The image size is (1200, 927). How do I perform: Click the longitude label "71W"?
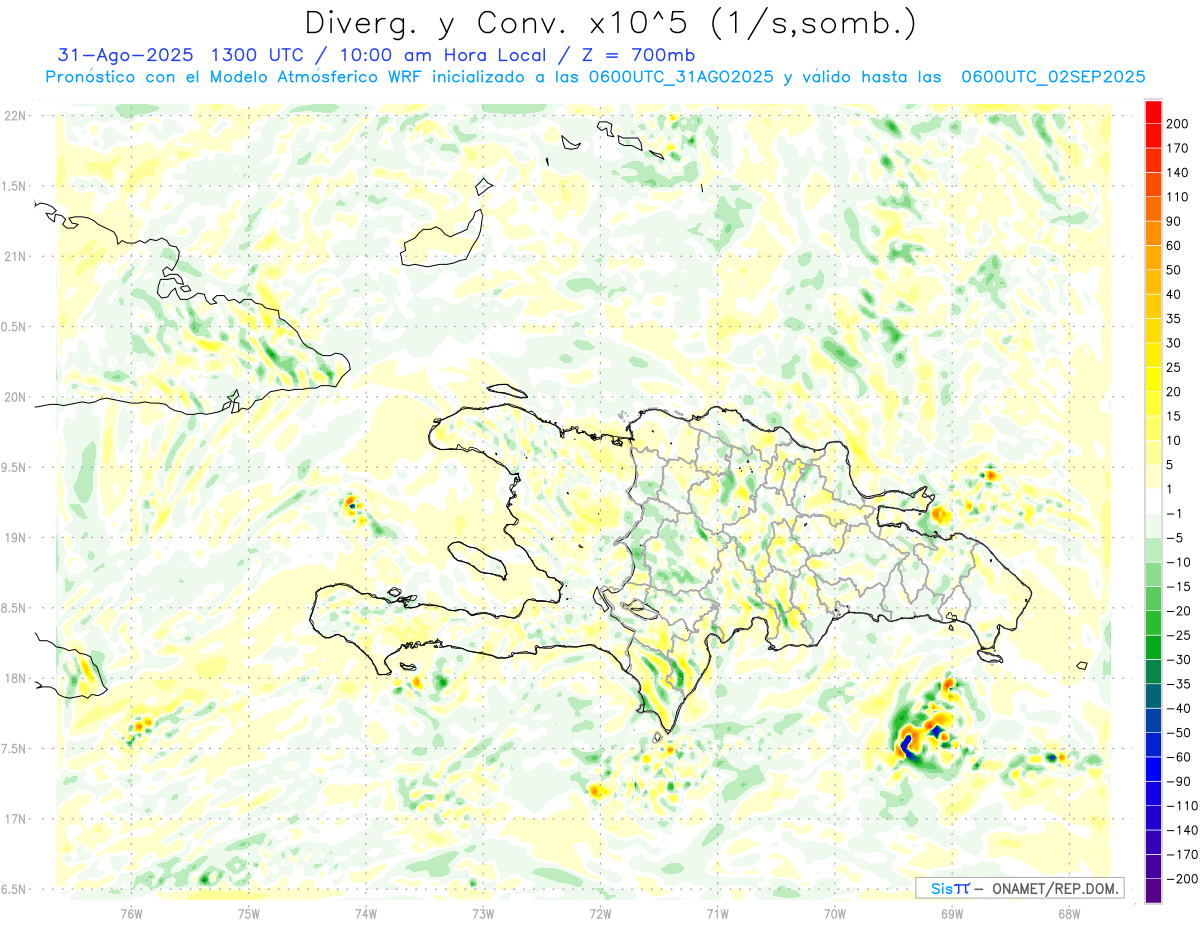(x=717, y=912)
